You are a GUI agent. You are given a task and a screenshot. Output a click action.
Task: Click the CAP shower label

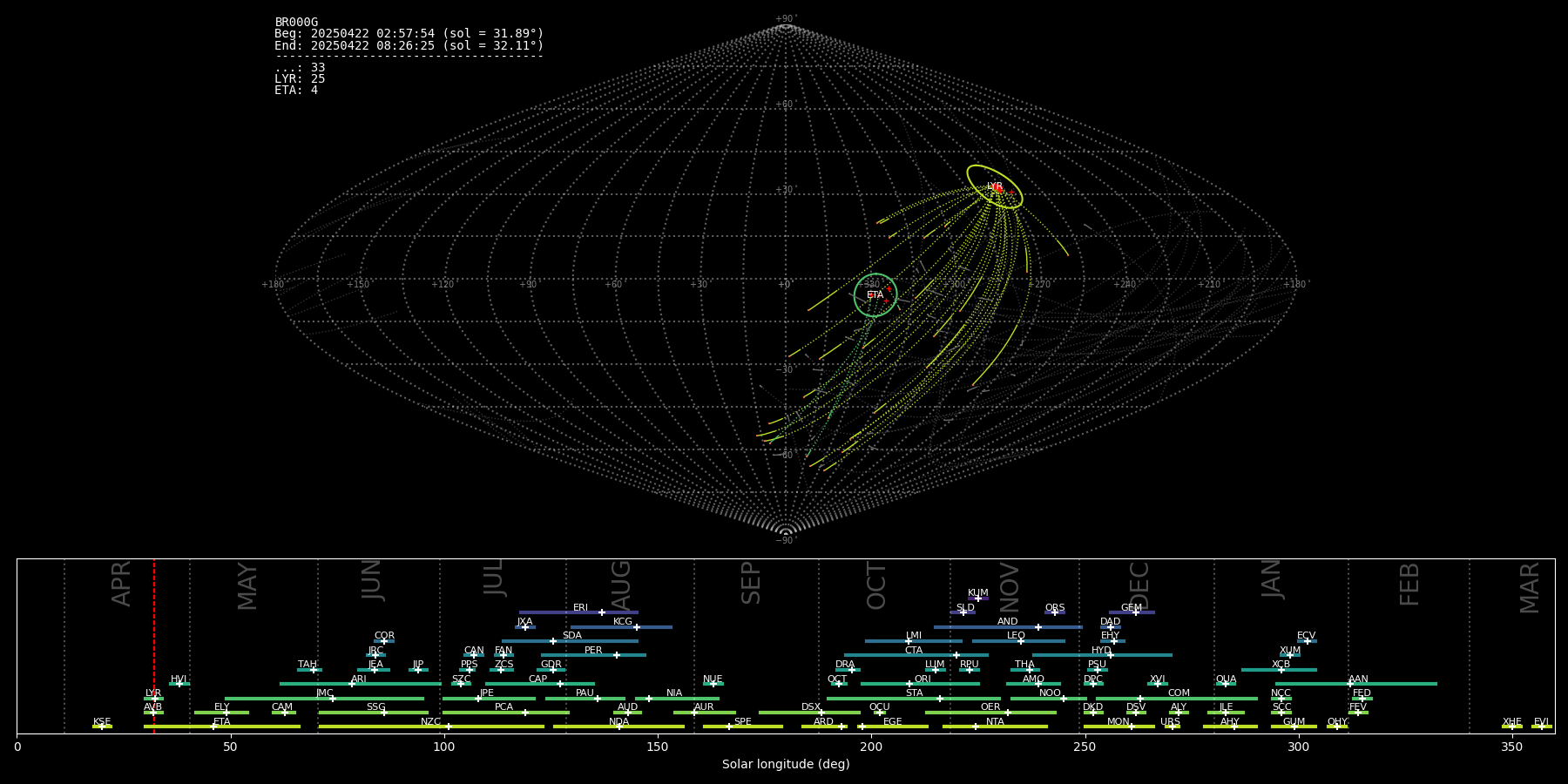coord(538,679)
